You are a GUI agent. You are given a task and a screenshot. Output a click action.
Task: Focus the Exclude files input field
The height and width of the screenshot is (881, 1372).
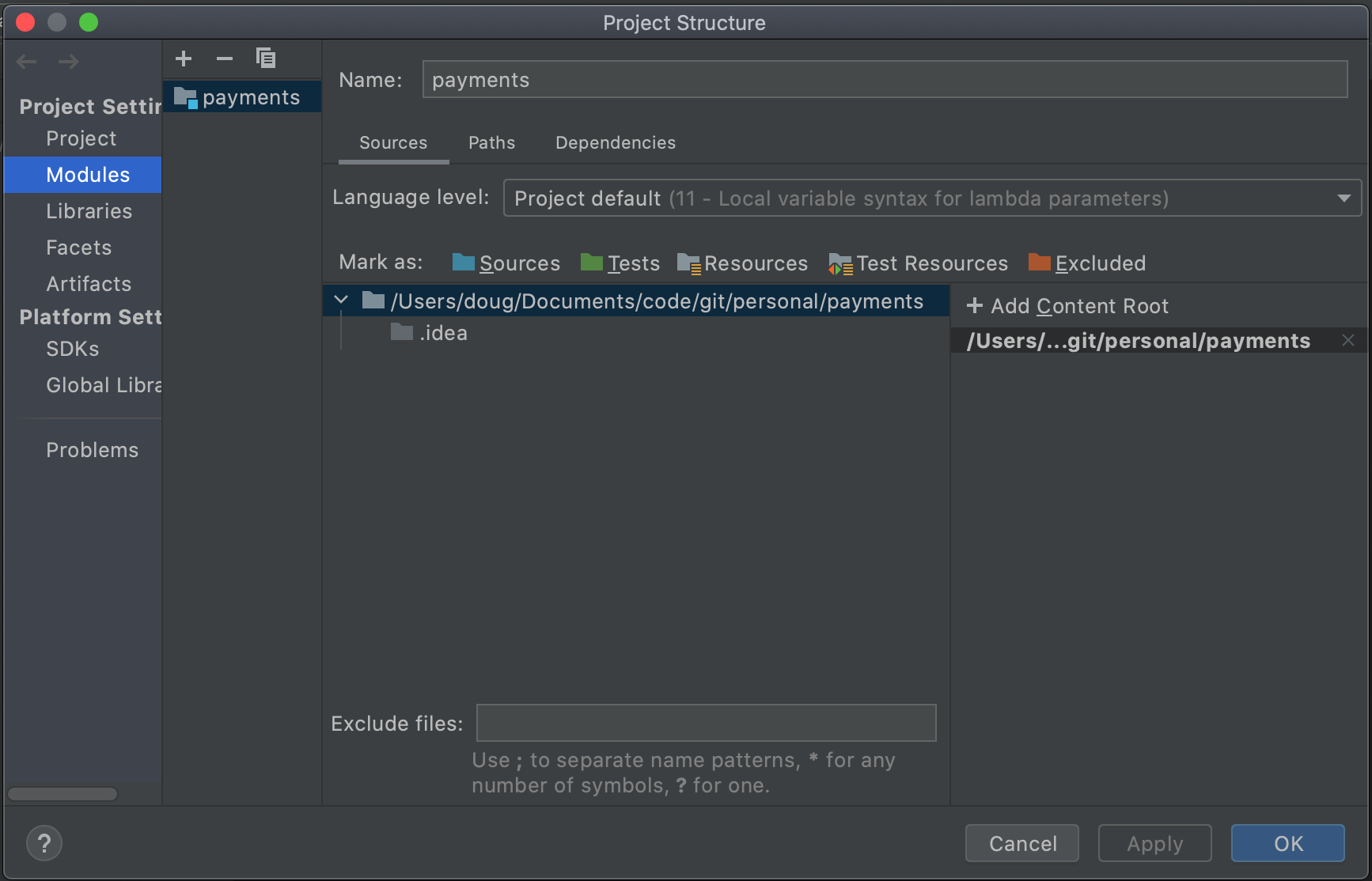pos(706,723)
